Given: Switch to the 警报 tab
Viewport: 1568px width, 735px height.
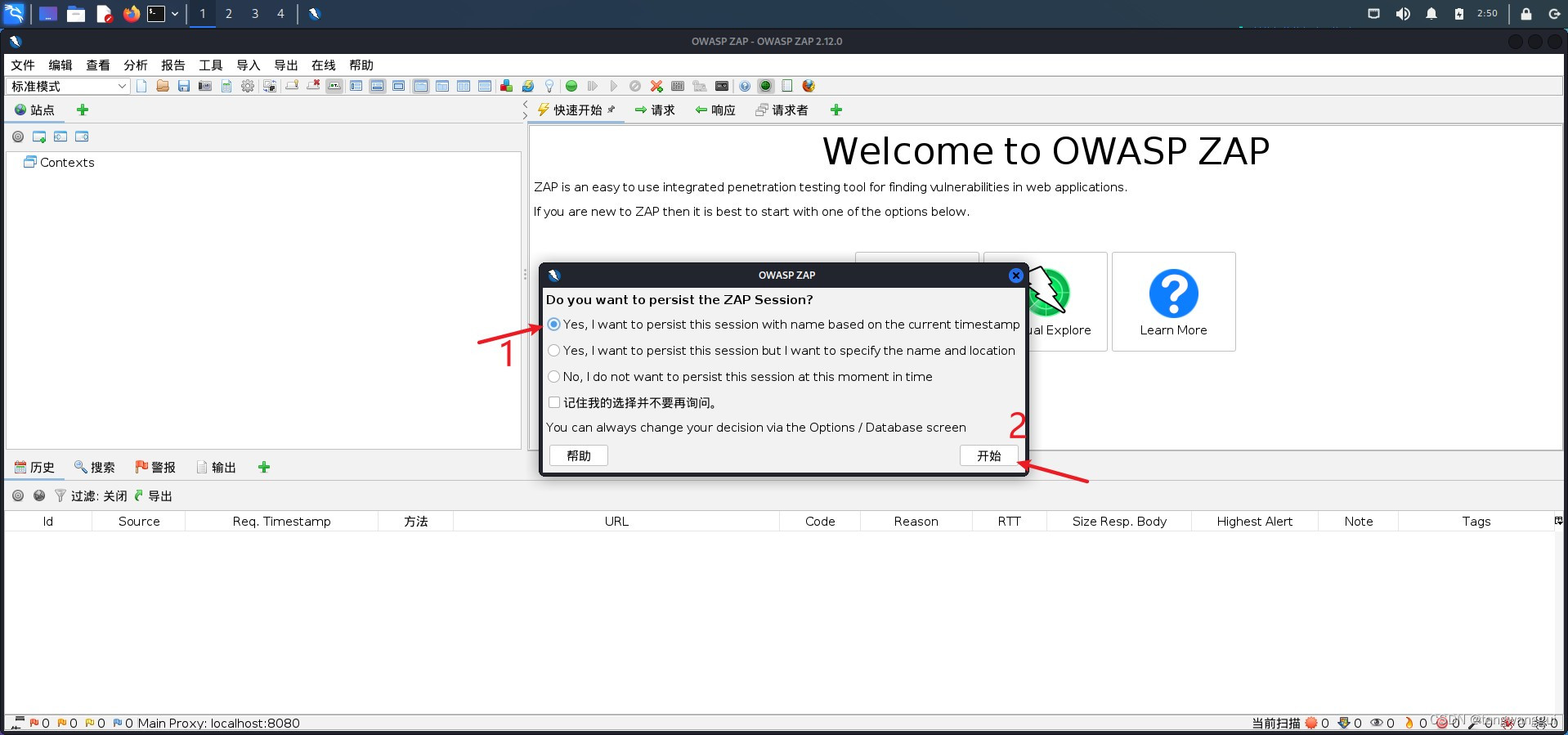Looking at the screenshot, I should (155, 467).
